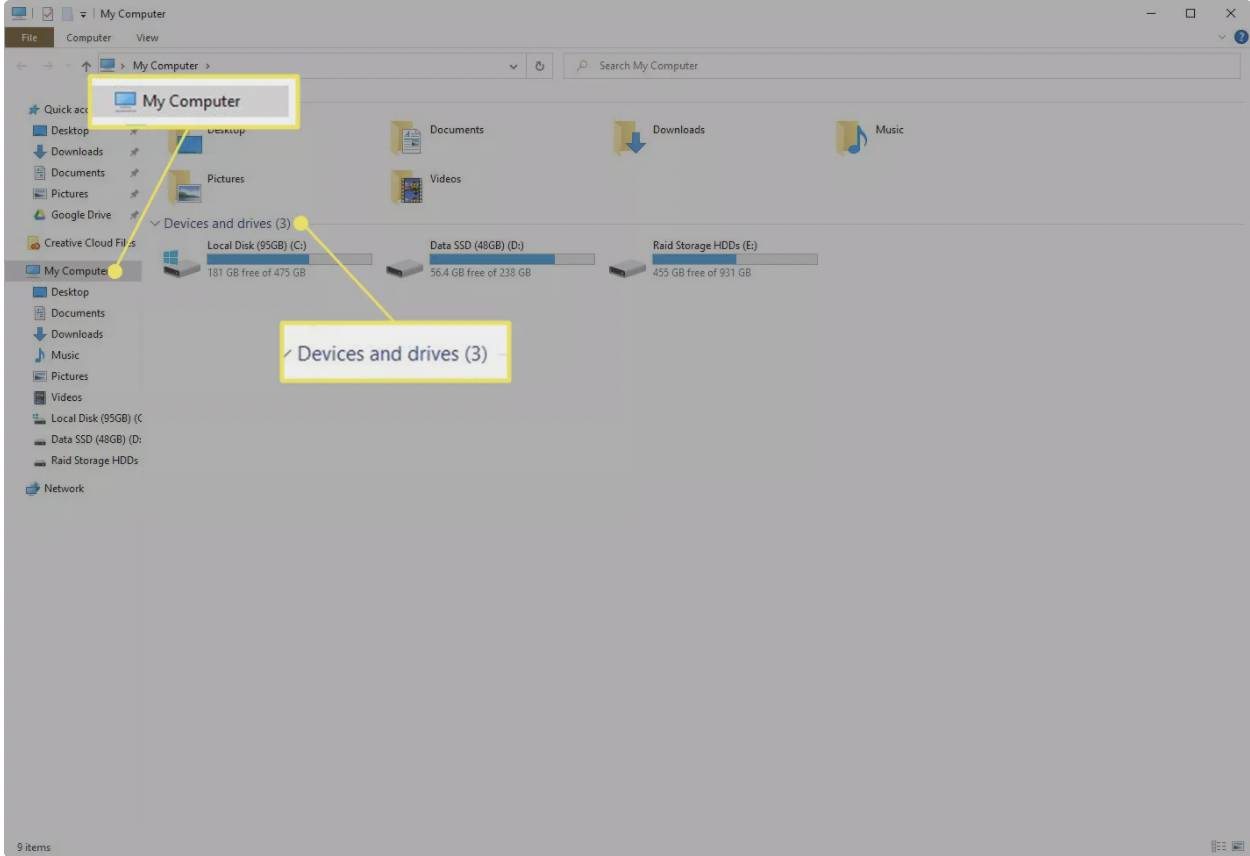This screenshot has height=856, width=1250.
Task: Open the help question mark icon
Action: coord(1241,38)
